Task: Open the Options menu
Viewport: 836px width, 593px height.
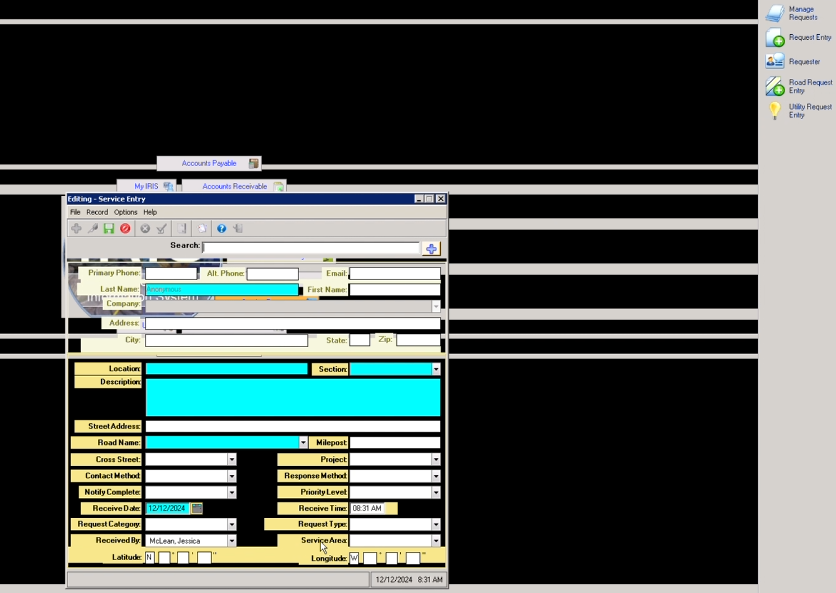Action: [126, 212]
